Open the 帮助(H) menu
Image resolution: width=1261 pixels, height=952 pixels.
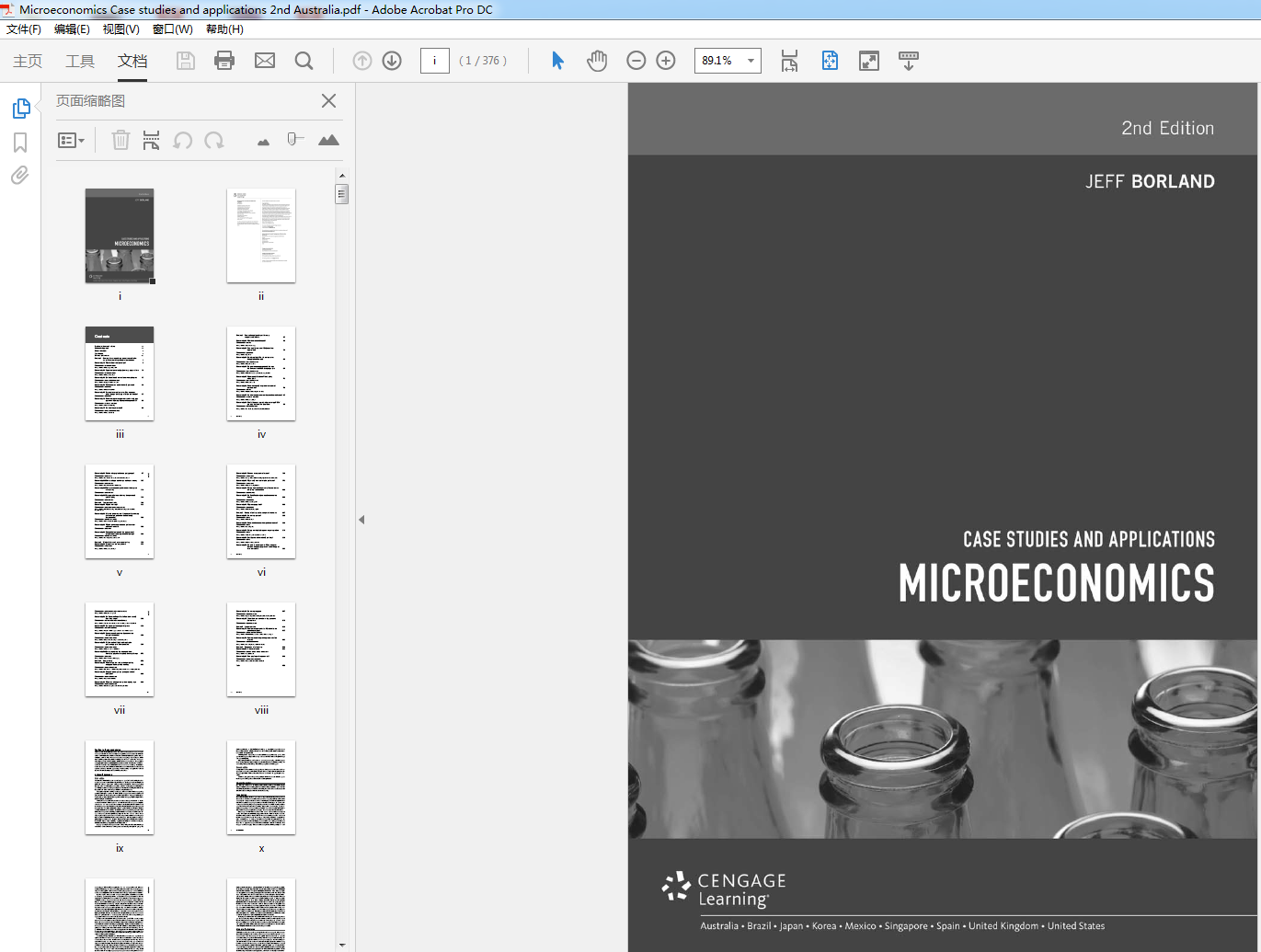coord(224,29)
